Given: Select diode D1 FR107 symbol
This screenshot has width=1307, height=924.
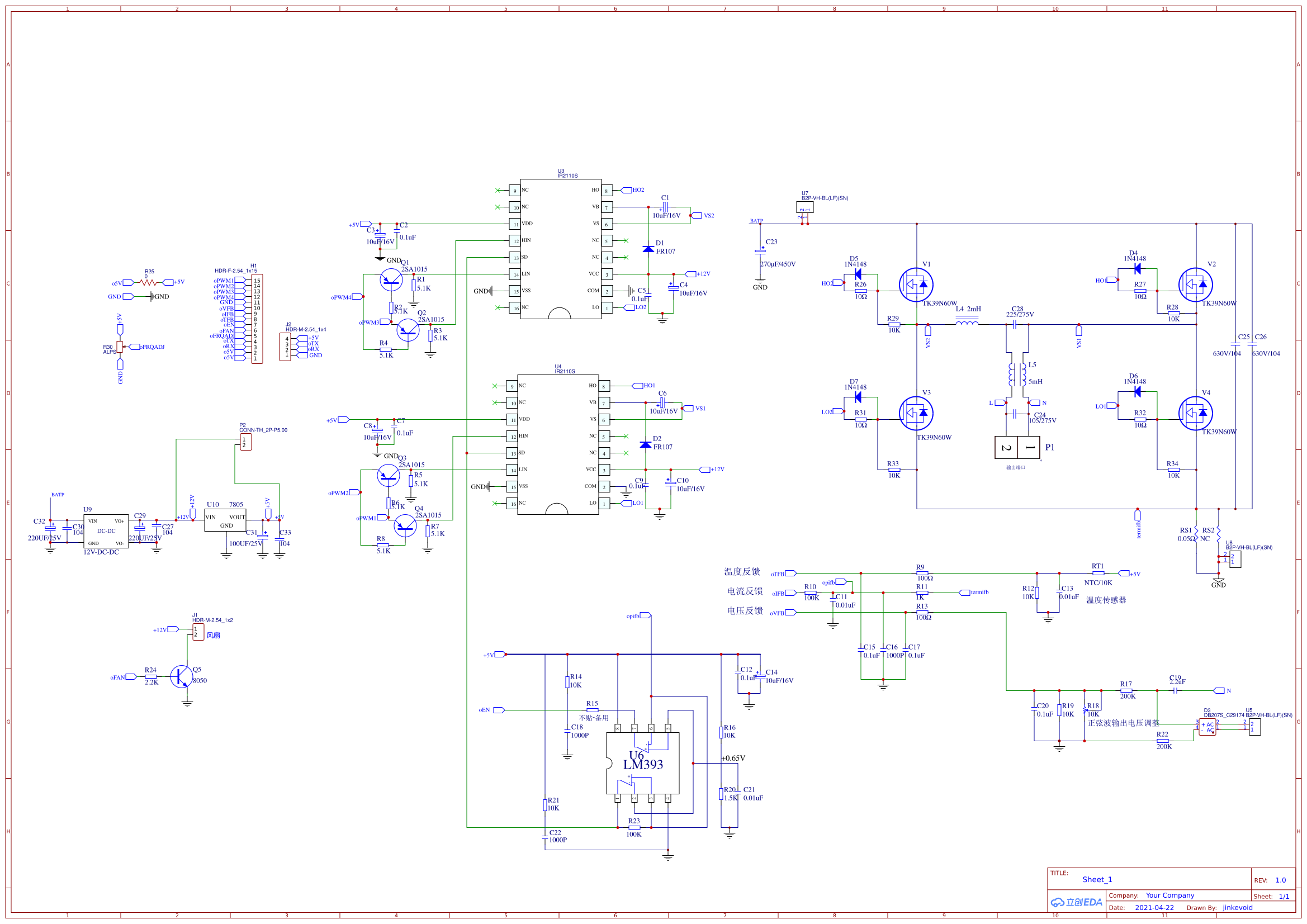Looking at the screenshot, I should 648,249.
